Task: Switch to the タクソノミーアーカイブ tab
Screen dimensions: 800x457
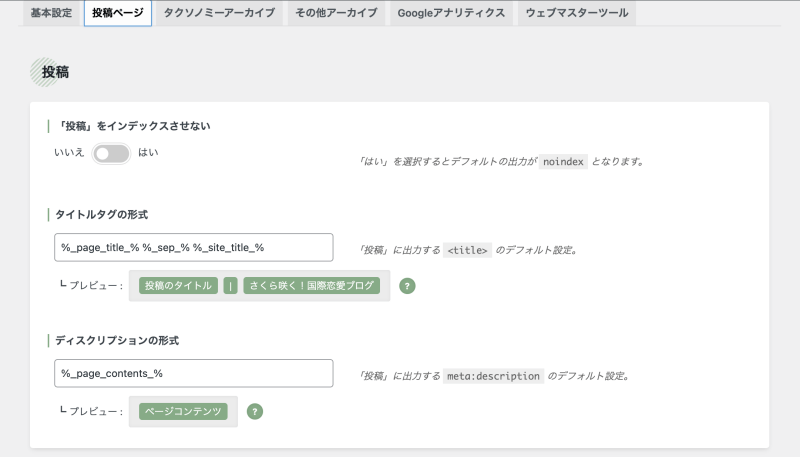Action: point(219,13)
